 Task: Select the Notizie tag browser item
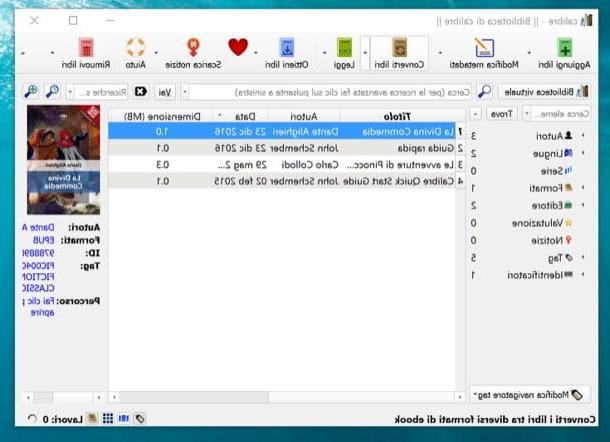pyautogui.click(x=552, y=240)
